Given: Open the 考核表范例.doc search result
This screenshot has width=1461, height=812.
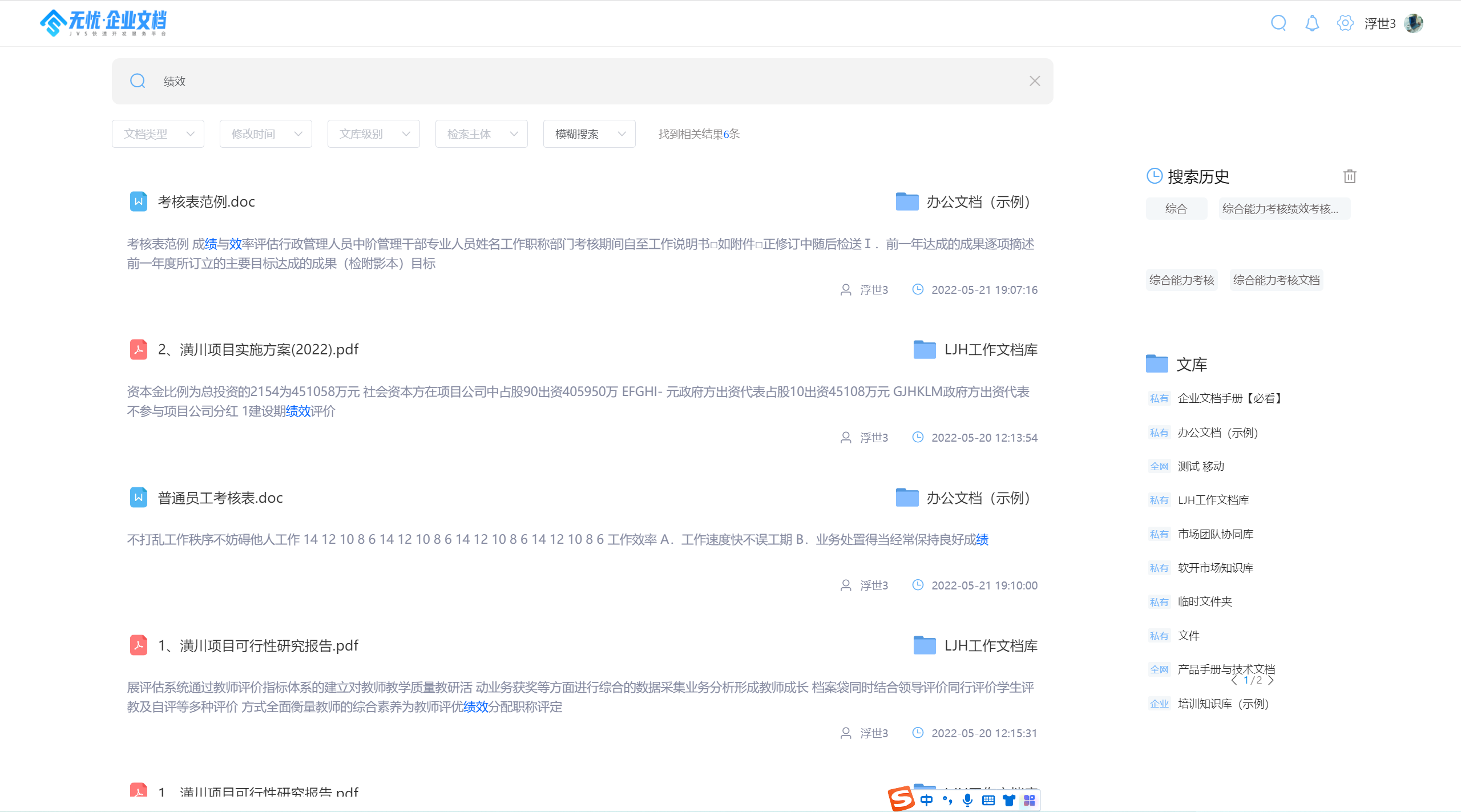Looking at the screenshot, I should click(207, 201).
